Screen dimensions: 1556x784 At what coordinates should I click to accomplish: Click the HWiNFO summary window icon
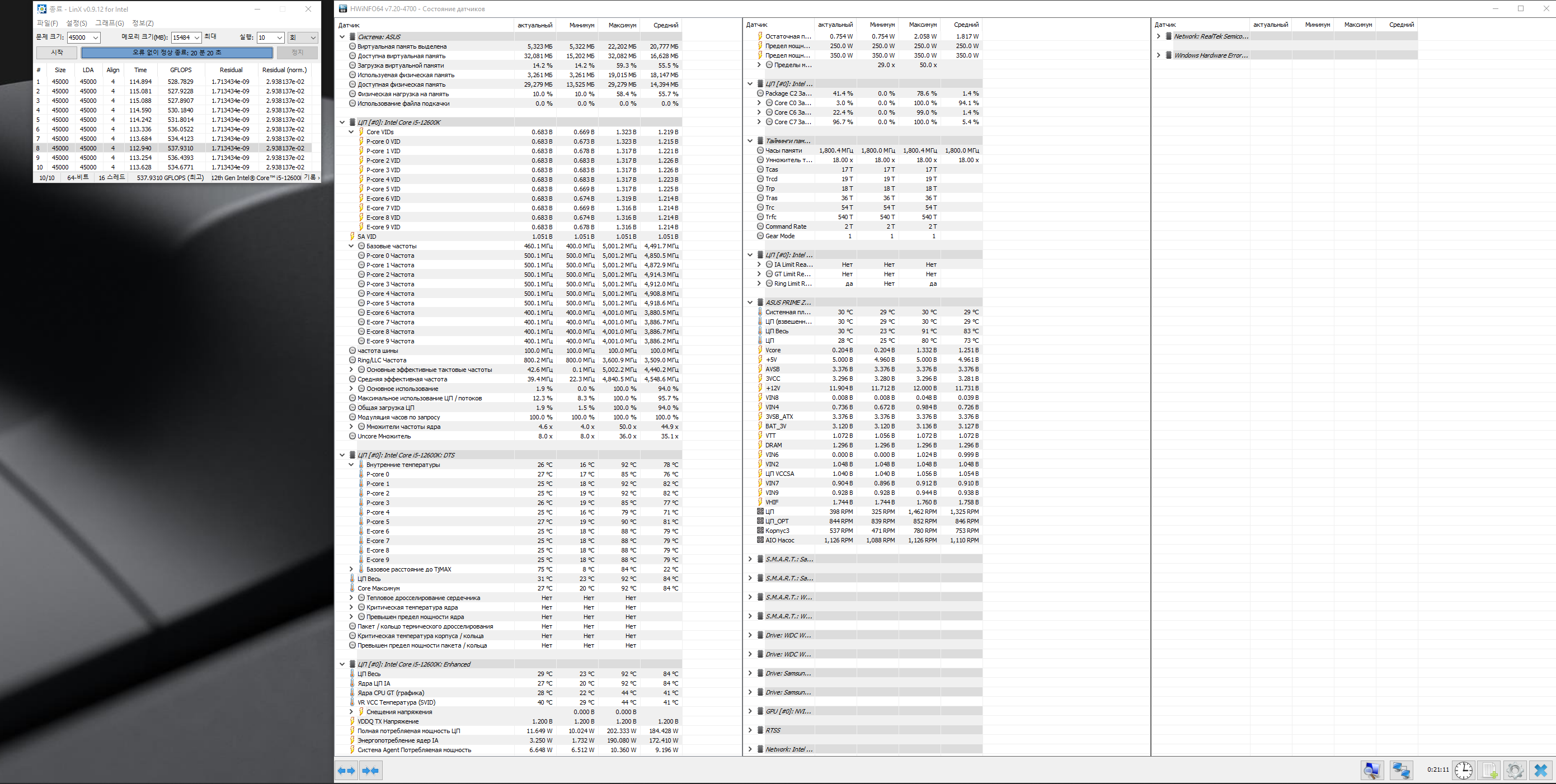click(1372, 770)
